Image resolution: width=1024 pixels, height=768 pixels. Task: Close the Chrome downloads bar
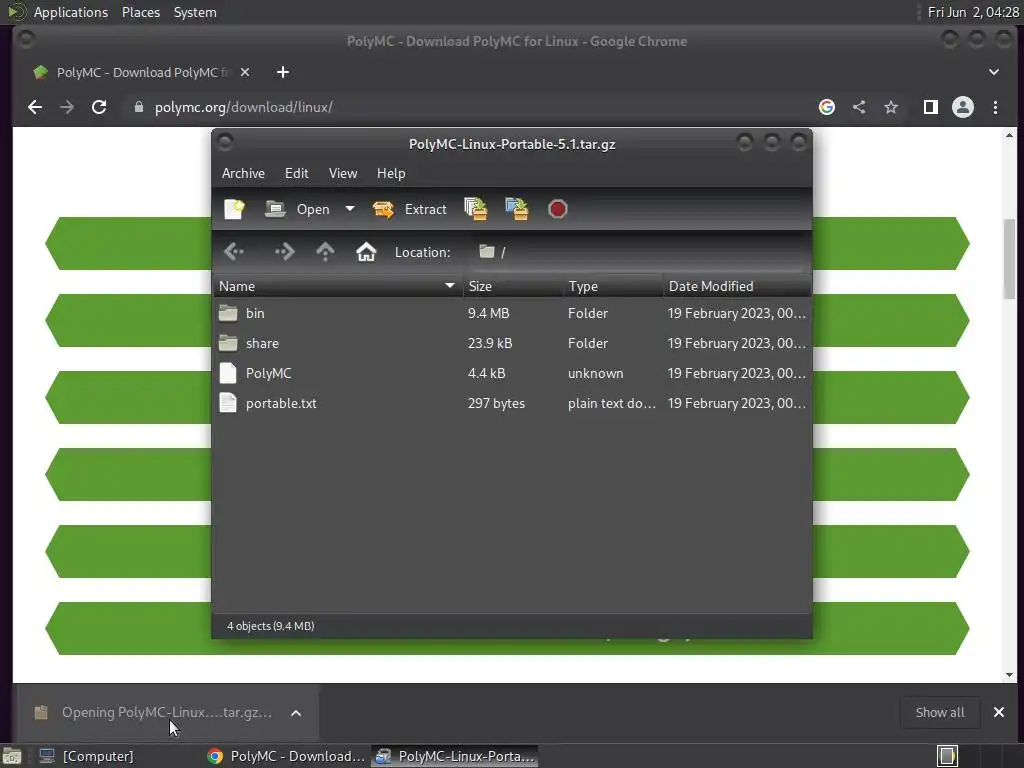[x=999, y=712]
